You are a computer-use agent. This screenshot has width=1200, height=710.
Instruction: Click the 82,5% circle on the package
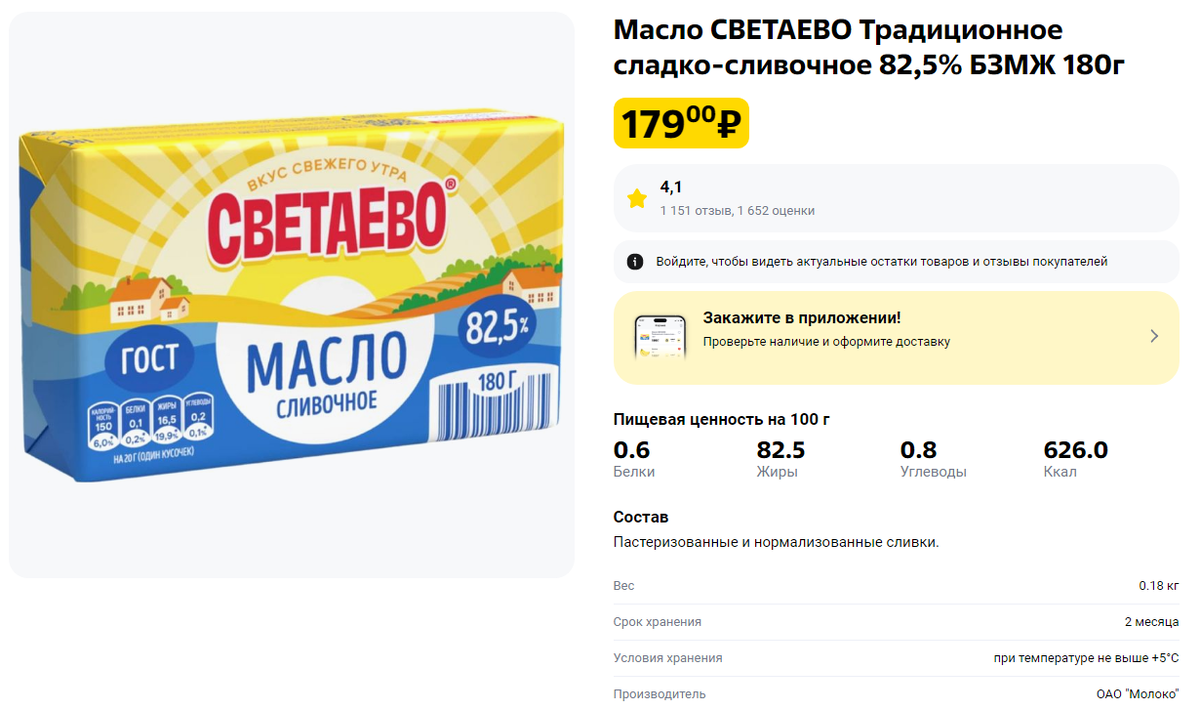(499, 325)
